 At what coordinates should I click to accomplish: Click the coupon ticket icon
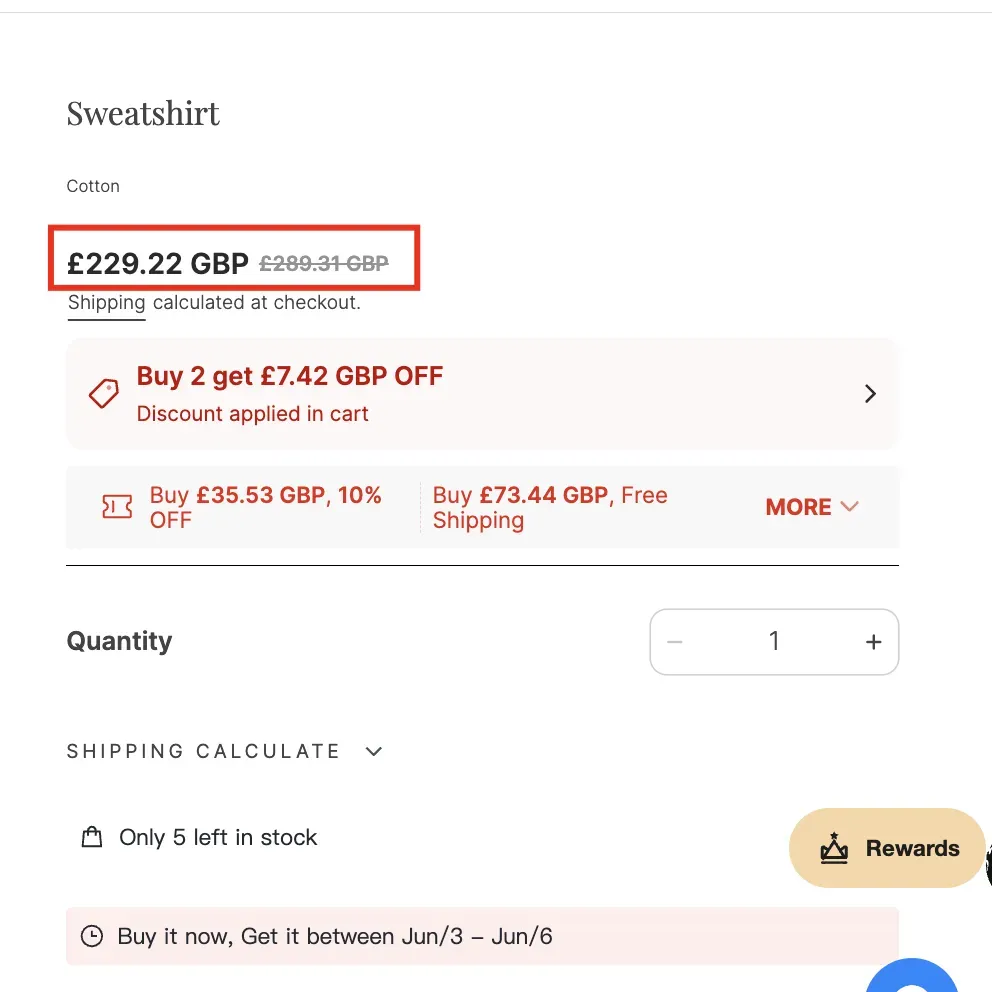[117, 507]
